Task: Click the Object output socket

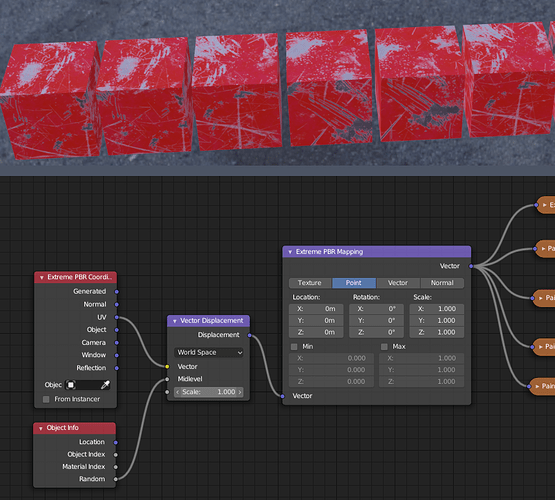Action: coord(117,330)
